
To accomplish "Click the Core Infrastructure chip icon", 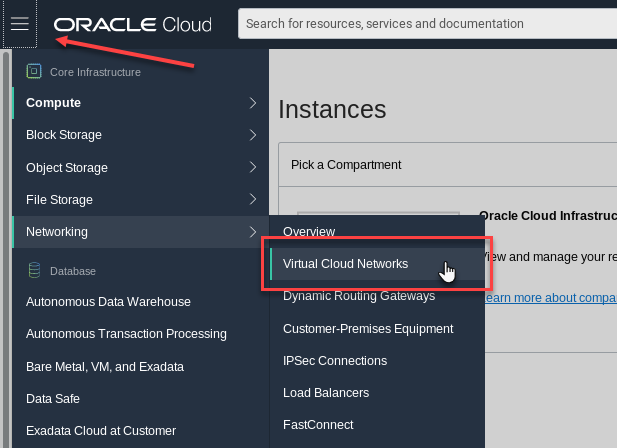I will tap(34, 72).
